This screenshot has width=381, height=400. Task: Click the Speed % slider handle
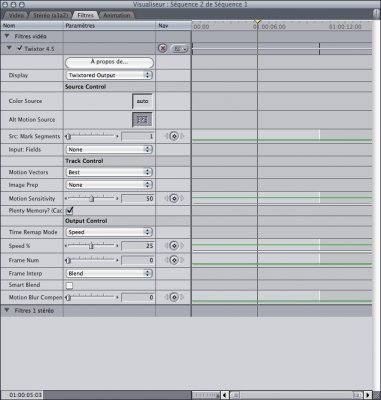pos(91,246)
